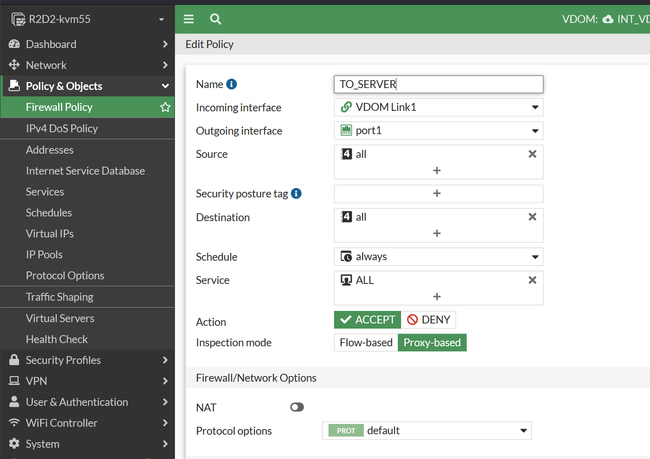
Task: Go to Virtual IPs in sidebar
Action: tap(50, 234)
